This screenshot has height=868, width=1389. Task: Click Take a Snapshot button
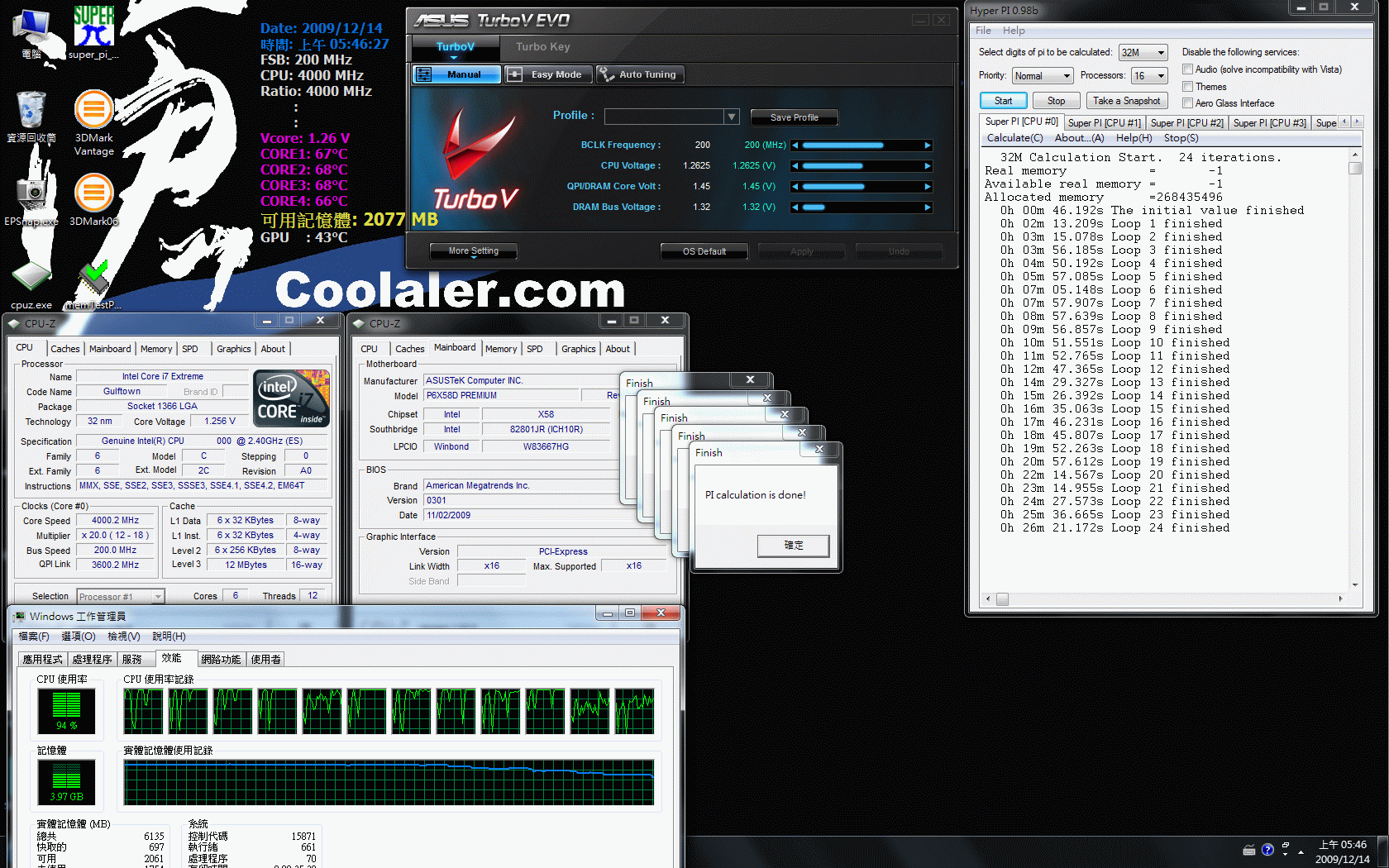[x=1126, y=101]
